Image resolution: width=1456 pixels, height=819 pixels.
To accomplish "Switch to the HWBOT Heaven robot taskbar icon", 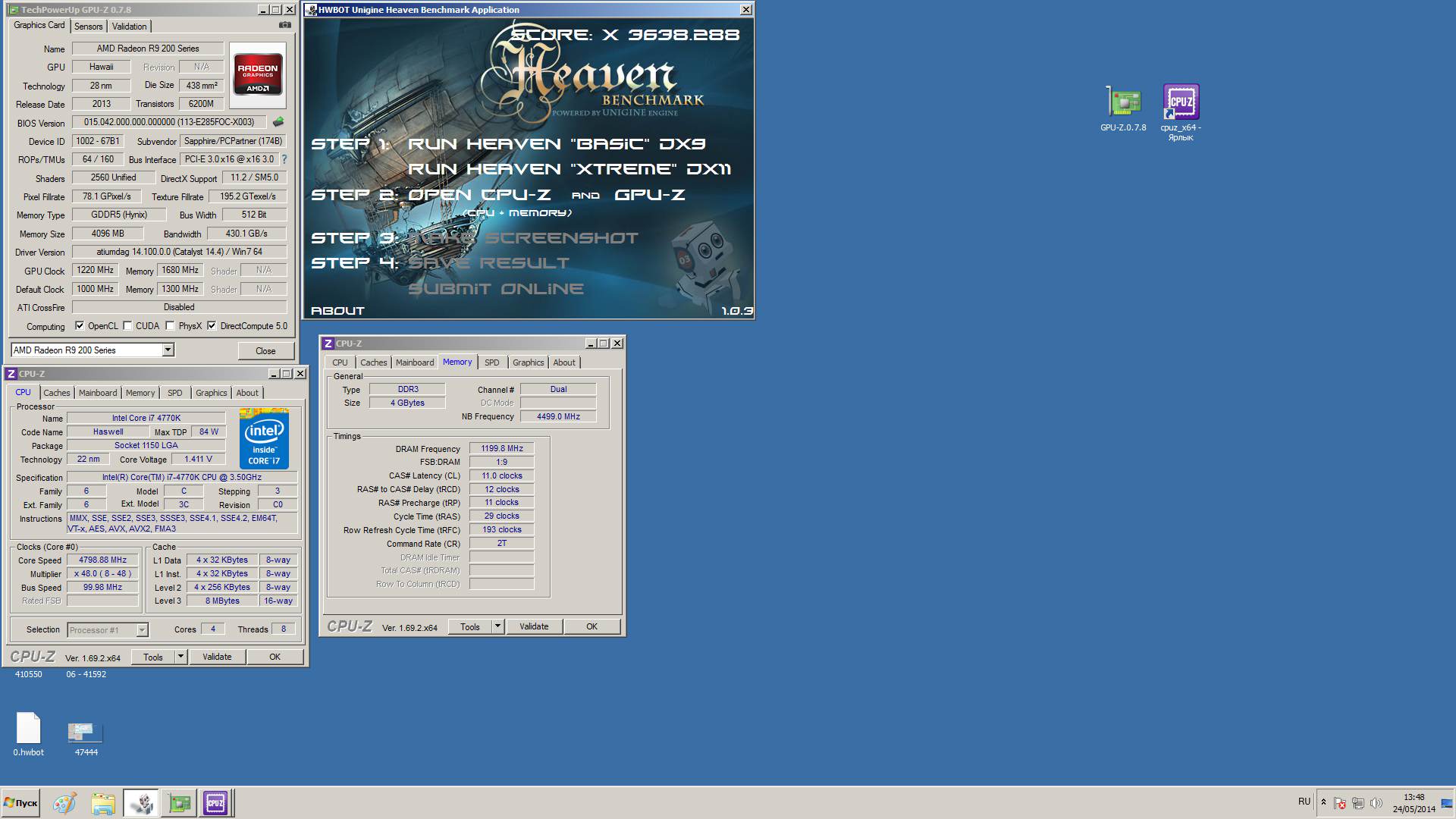I will coord(141,802).
